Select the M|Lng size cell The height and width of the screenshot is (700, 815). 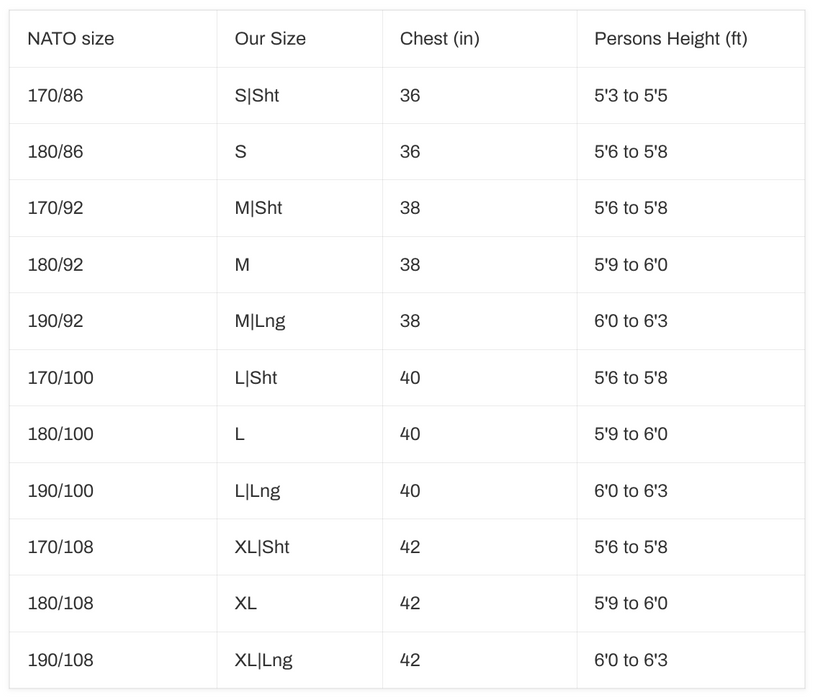[x=260, y=321]
